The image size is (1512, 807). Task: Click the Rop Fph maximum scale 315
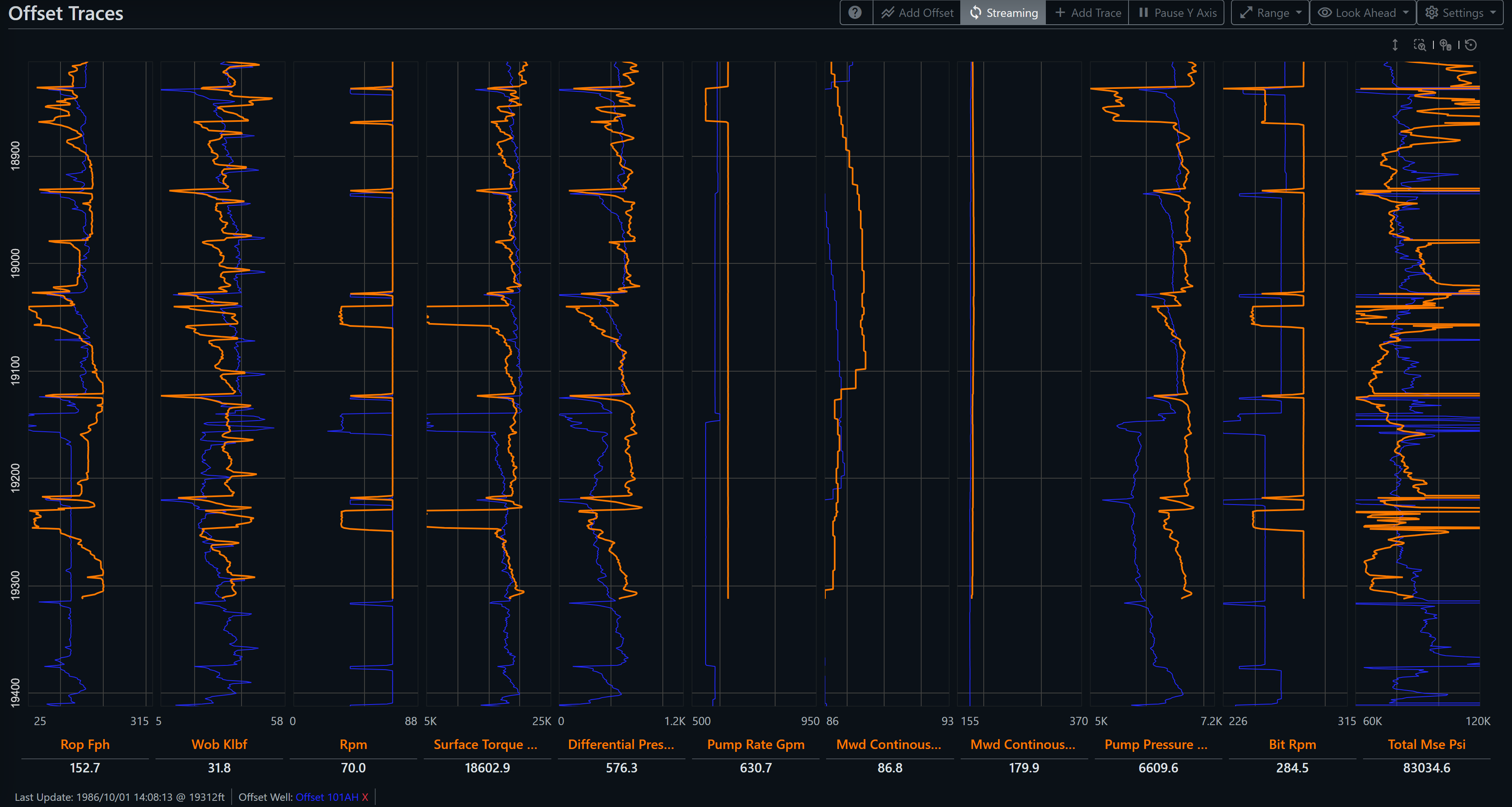tap(140, 721)
